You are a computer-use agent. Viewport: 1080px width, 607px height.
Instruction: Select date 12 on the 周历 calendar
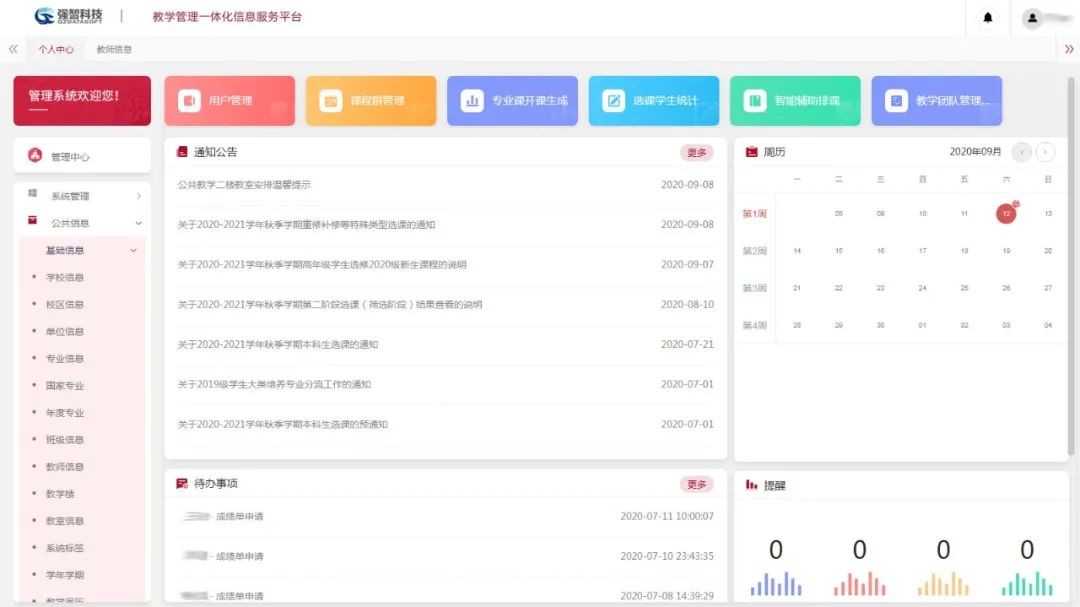click(1006, 213)
